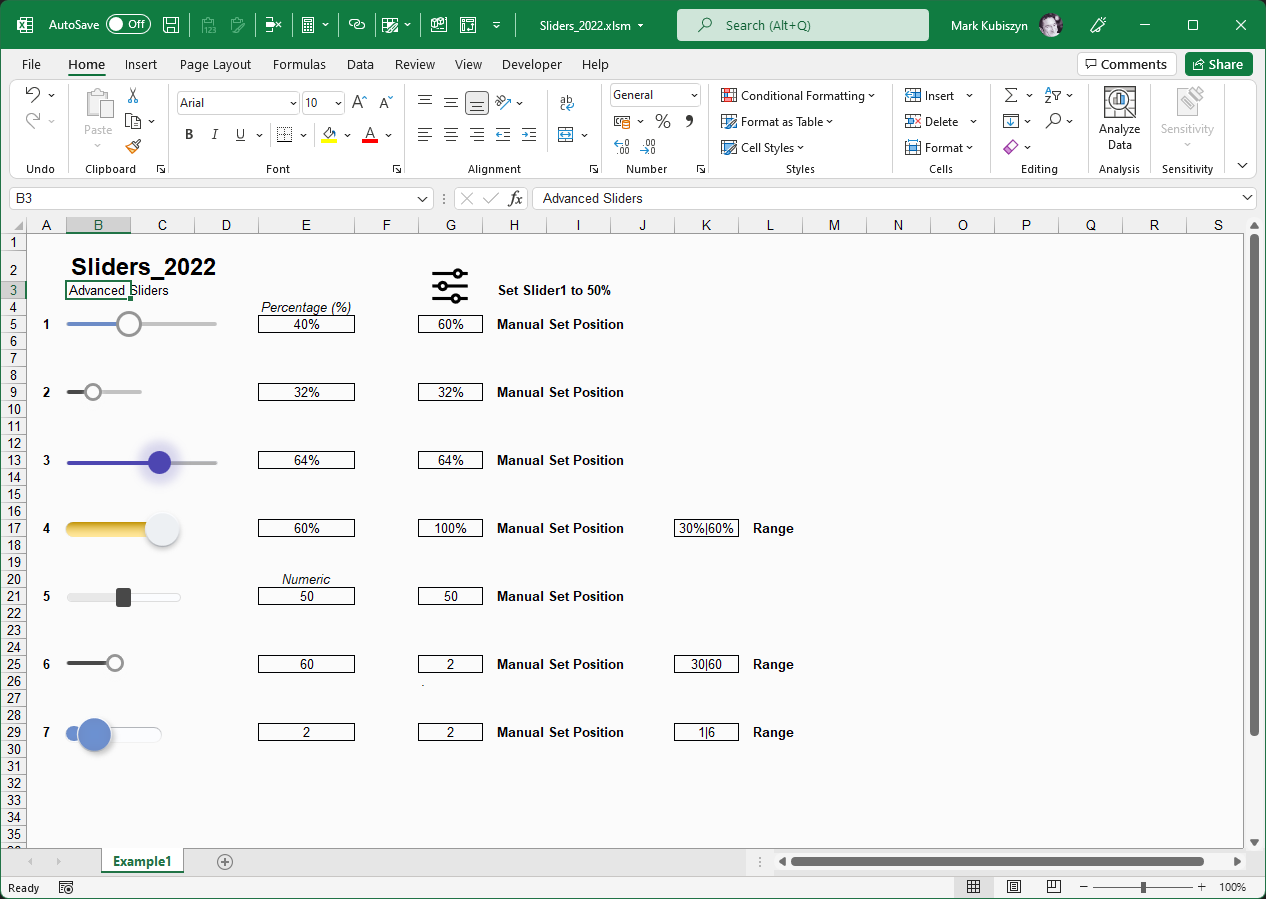This screenshot has height=899, width=1266.
Task: Click the Increase Font Size icon
Action: click(359, 103)
